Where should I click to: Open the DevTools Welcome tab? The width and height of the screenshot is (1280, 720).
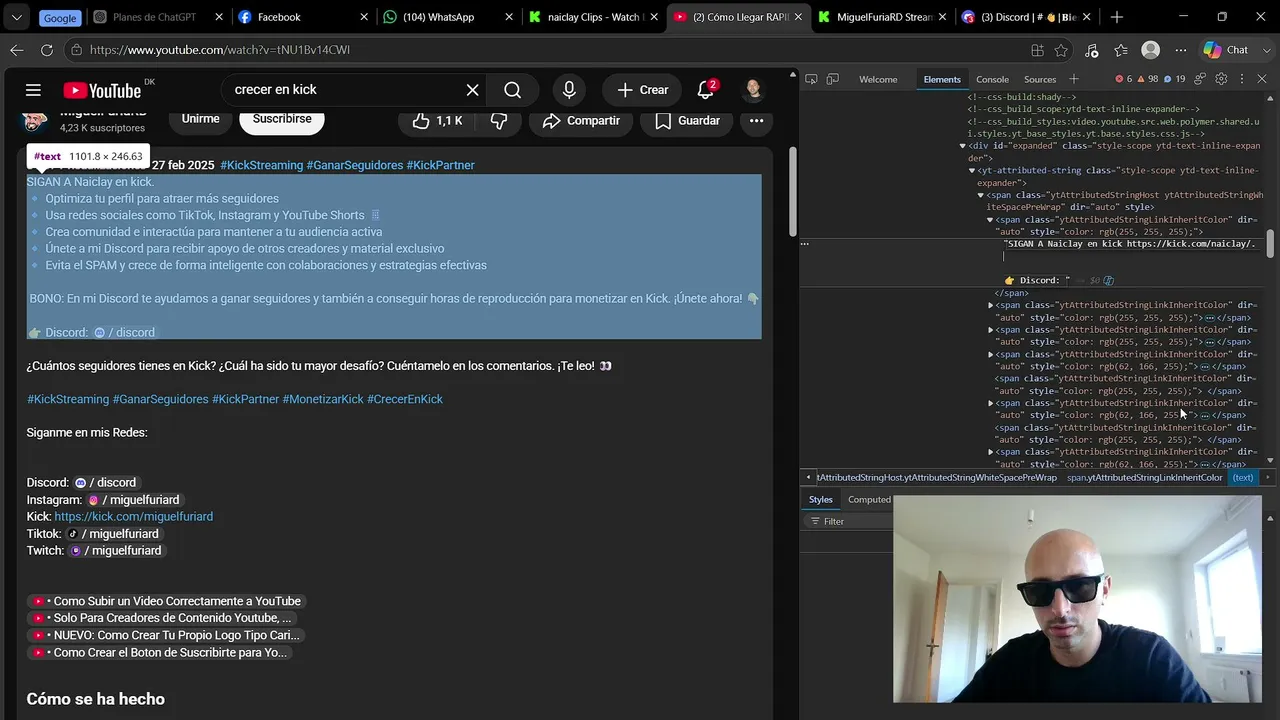pos(879,79)
